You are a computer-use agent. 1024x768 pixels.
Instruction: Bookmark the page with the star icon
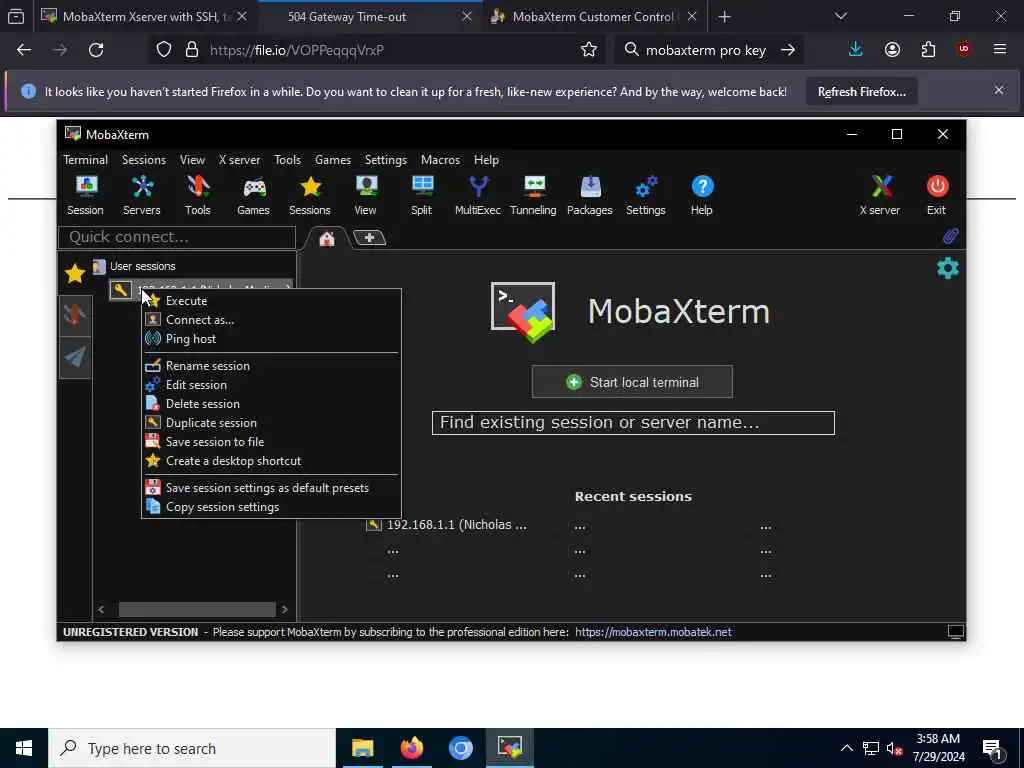(x=588, y=50)
